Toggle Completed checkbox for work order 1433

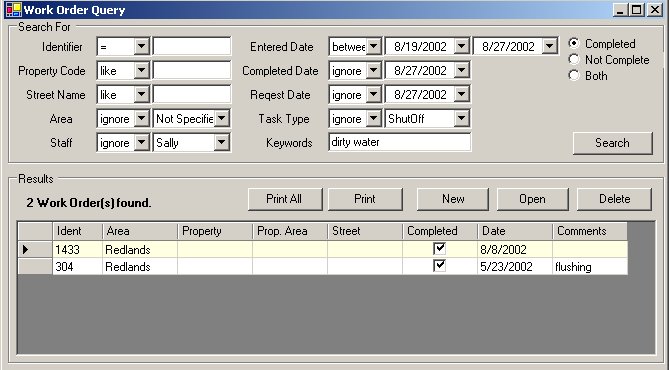pyautogui.click(x=439, y=248)
